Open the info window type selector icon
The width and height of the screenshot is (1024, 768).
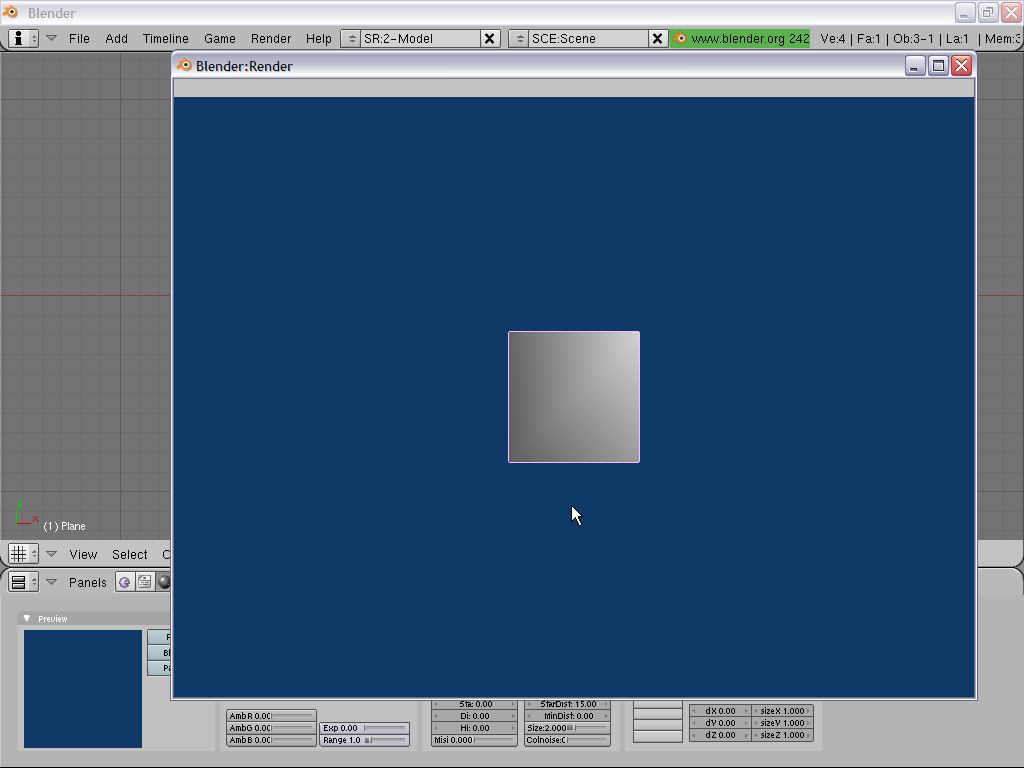(23, 38)
